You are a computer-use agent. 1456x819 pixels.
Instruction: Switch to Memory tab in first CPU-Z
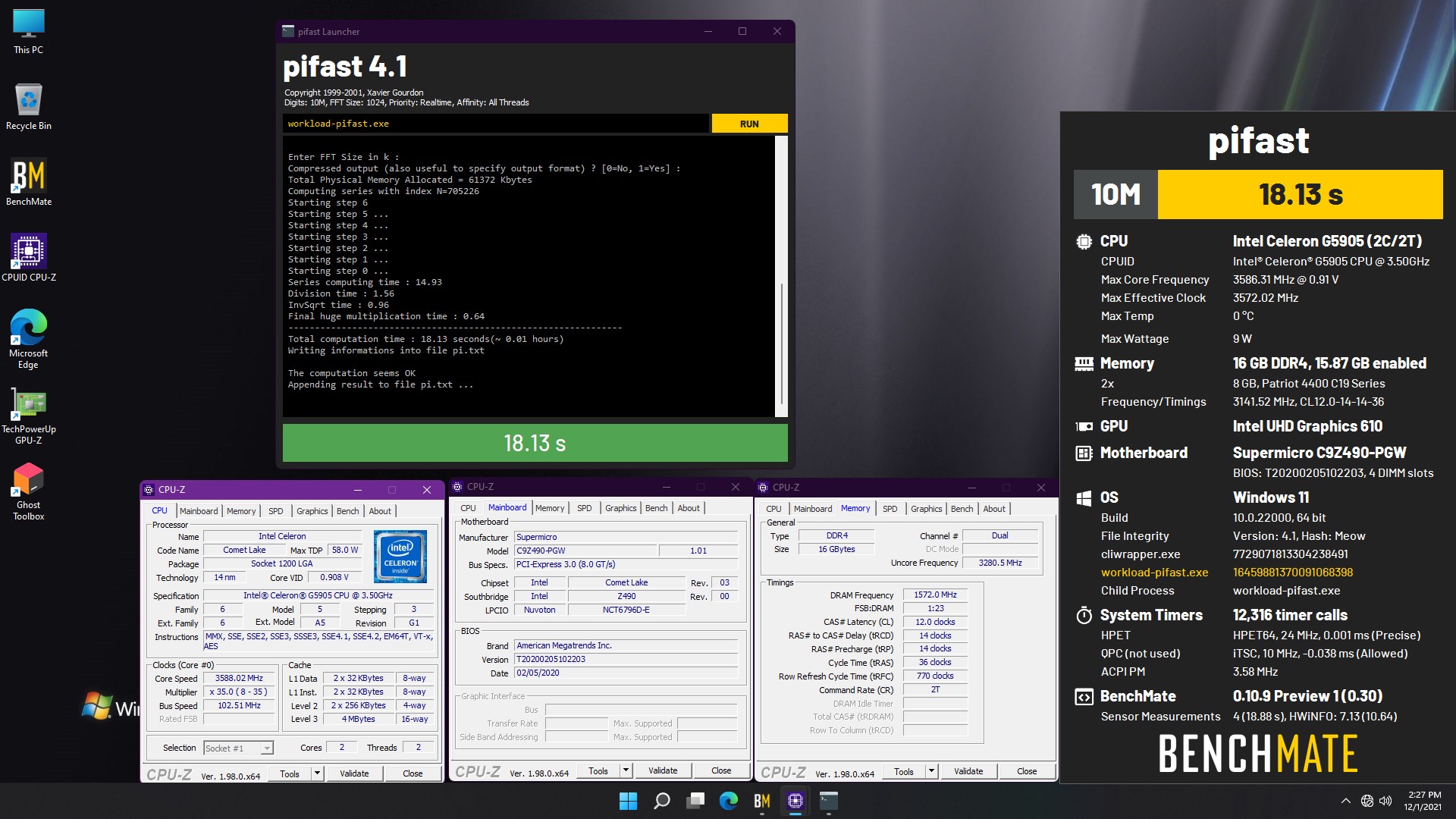(241, 511)
